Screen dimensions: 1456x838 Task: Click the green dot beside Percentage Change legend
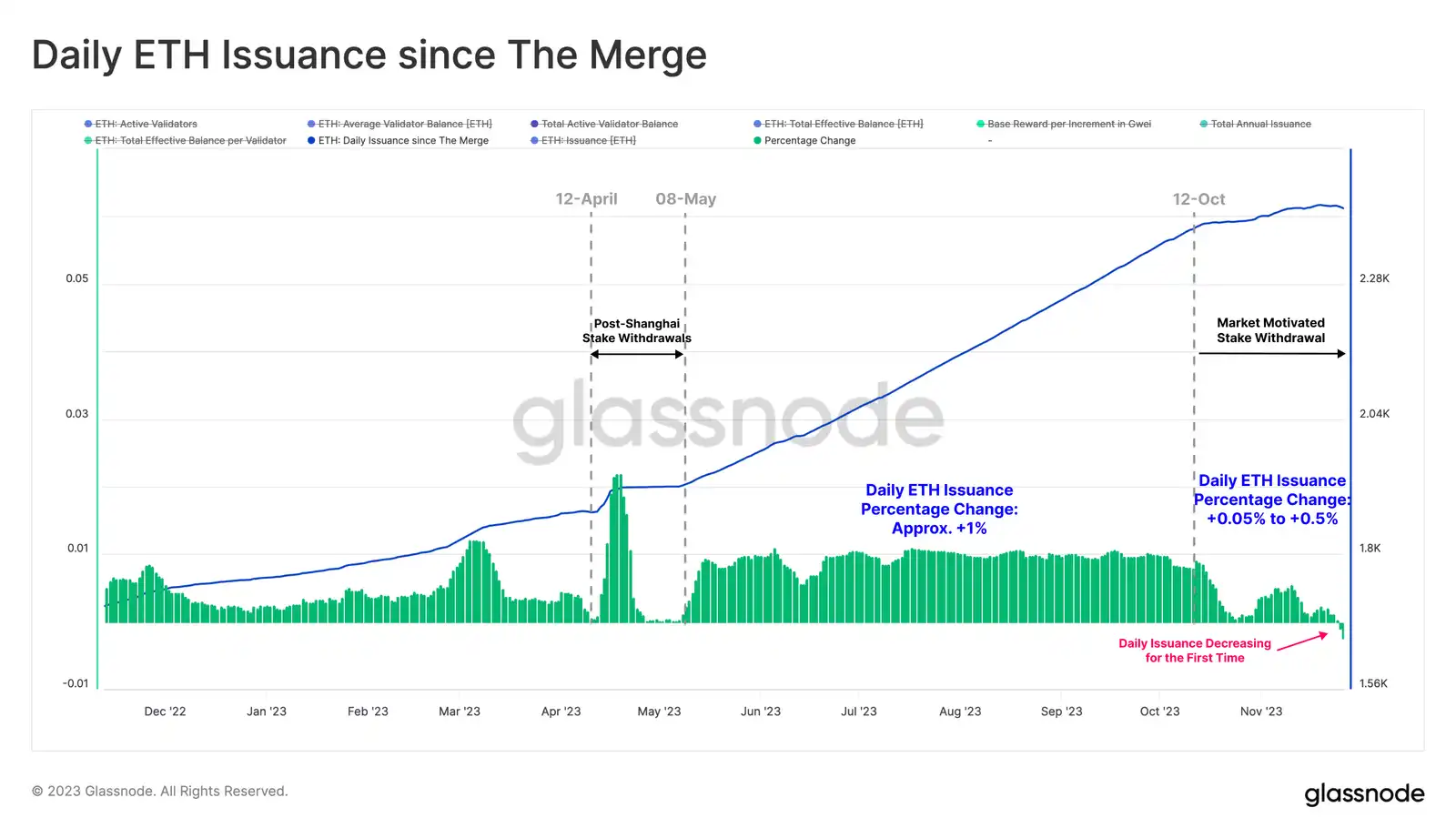757,141
